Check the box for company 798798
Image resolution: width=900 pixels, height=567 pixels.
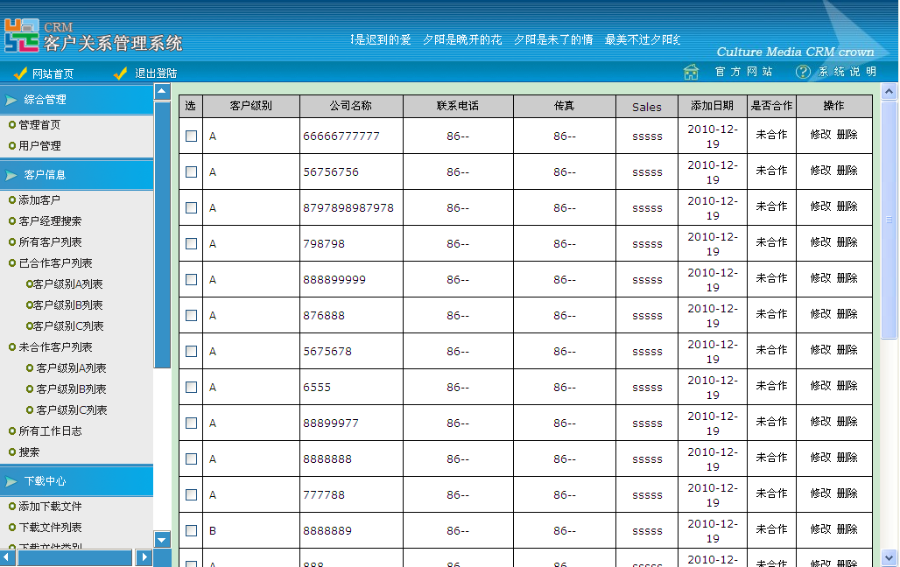(191, 243)
